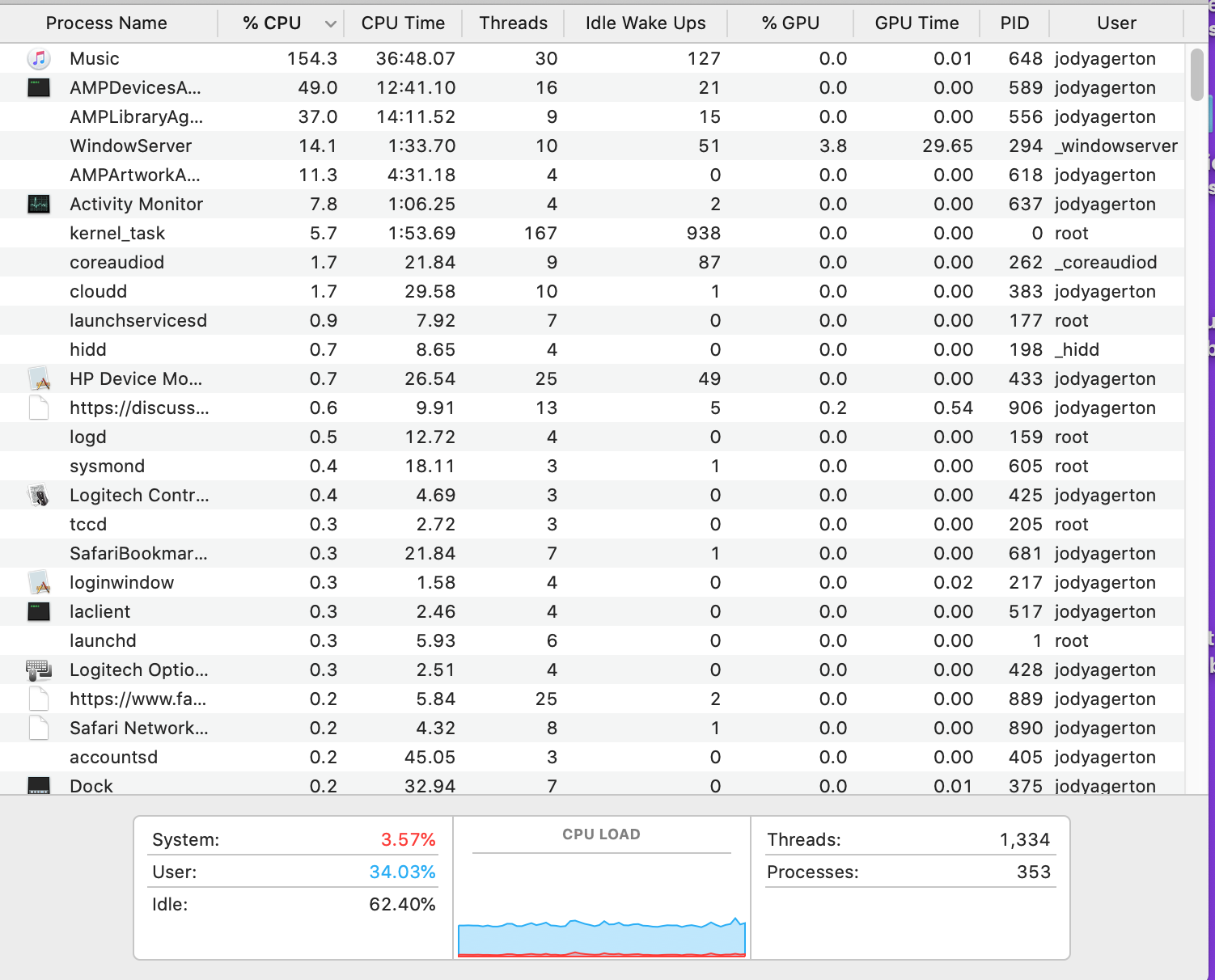Click kernel_task thread count 167
Viewport: 1215px width, 980px height.
(x=540, y=233)
